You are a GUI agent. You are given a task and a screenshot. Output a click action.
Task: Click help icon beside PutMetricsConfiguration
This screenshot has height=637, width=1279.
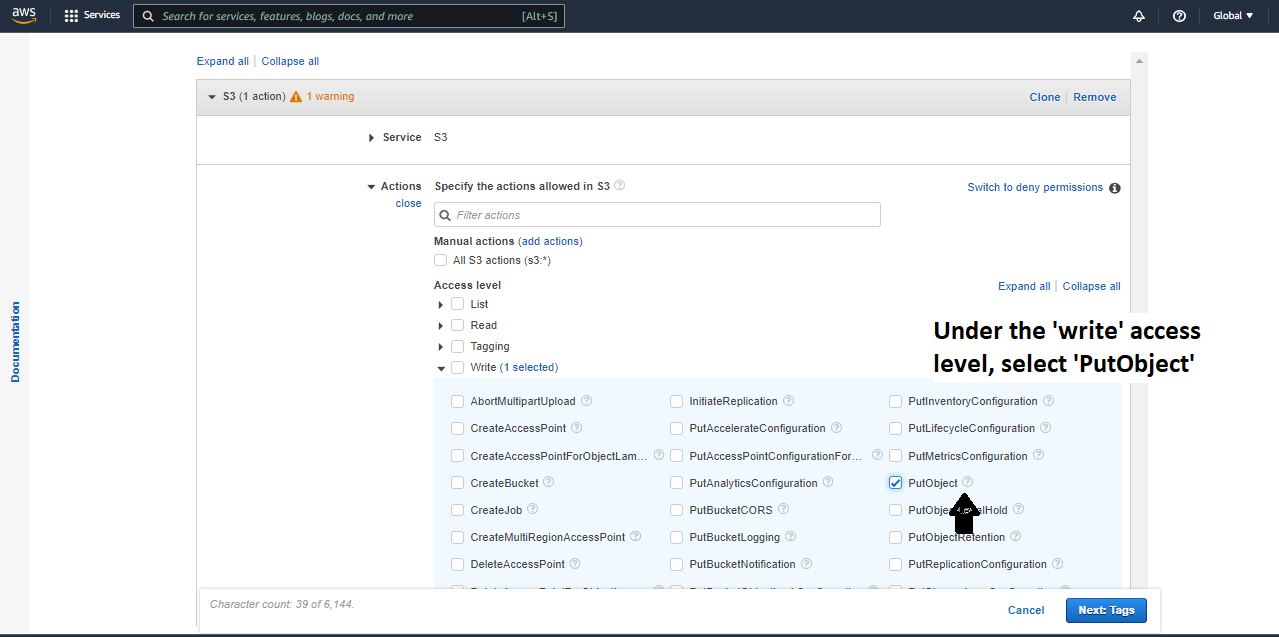[x=1039, y=455]
